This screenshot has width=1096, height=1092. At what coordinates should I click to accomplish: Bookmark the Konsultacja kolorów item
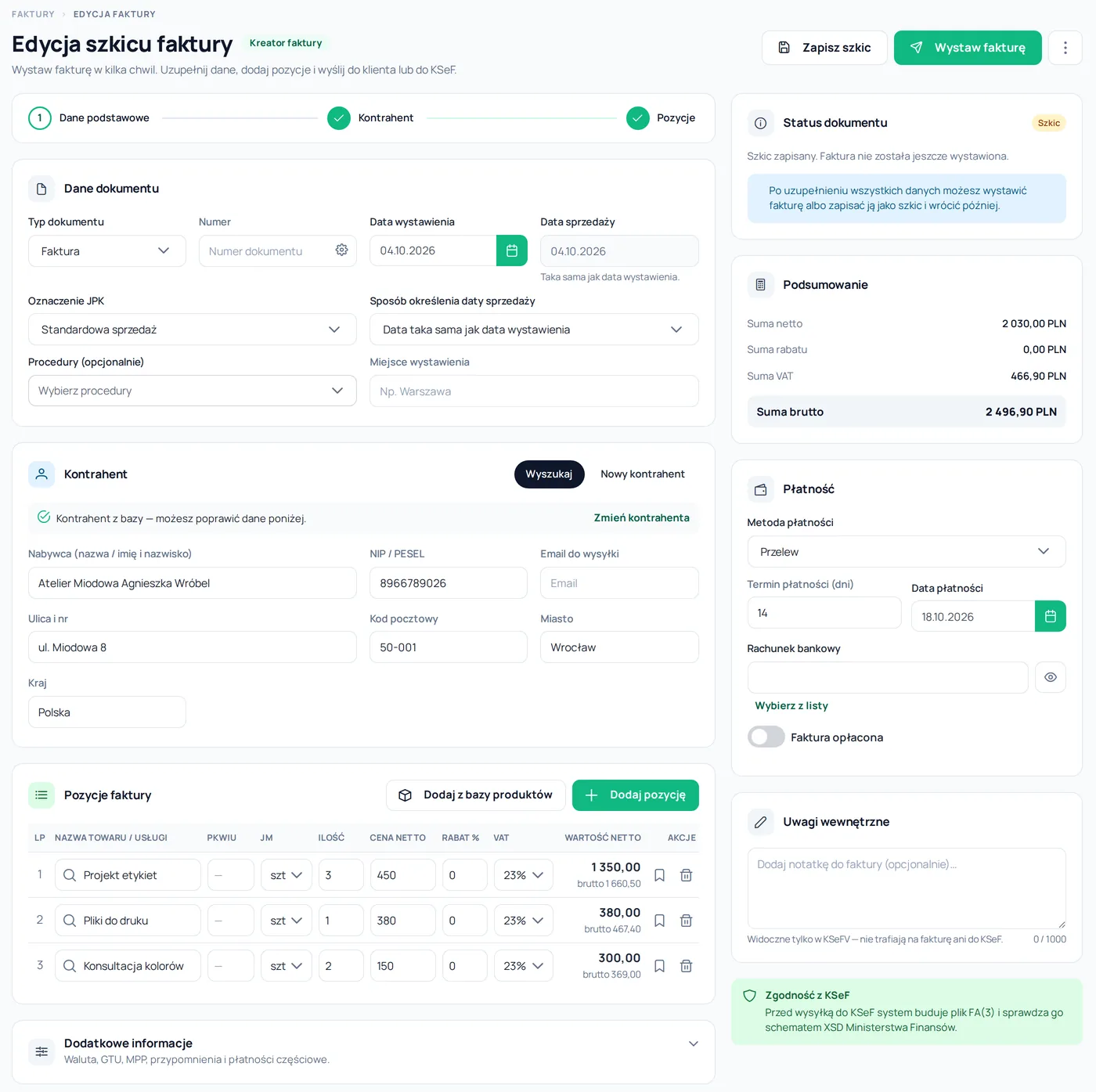pyautogui.click(x=659, y=966)
